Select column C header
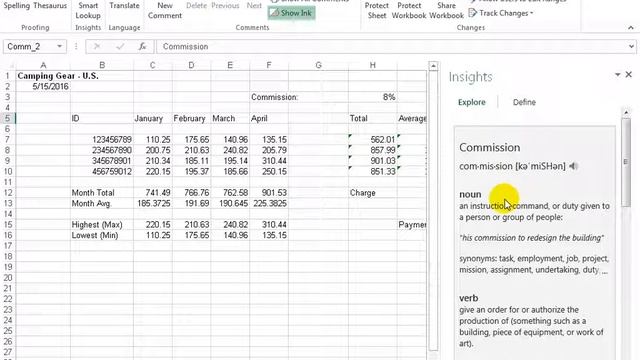Screen dimensions: 640x360 (152, 65)
